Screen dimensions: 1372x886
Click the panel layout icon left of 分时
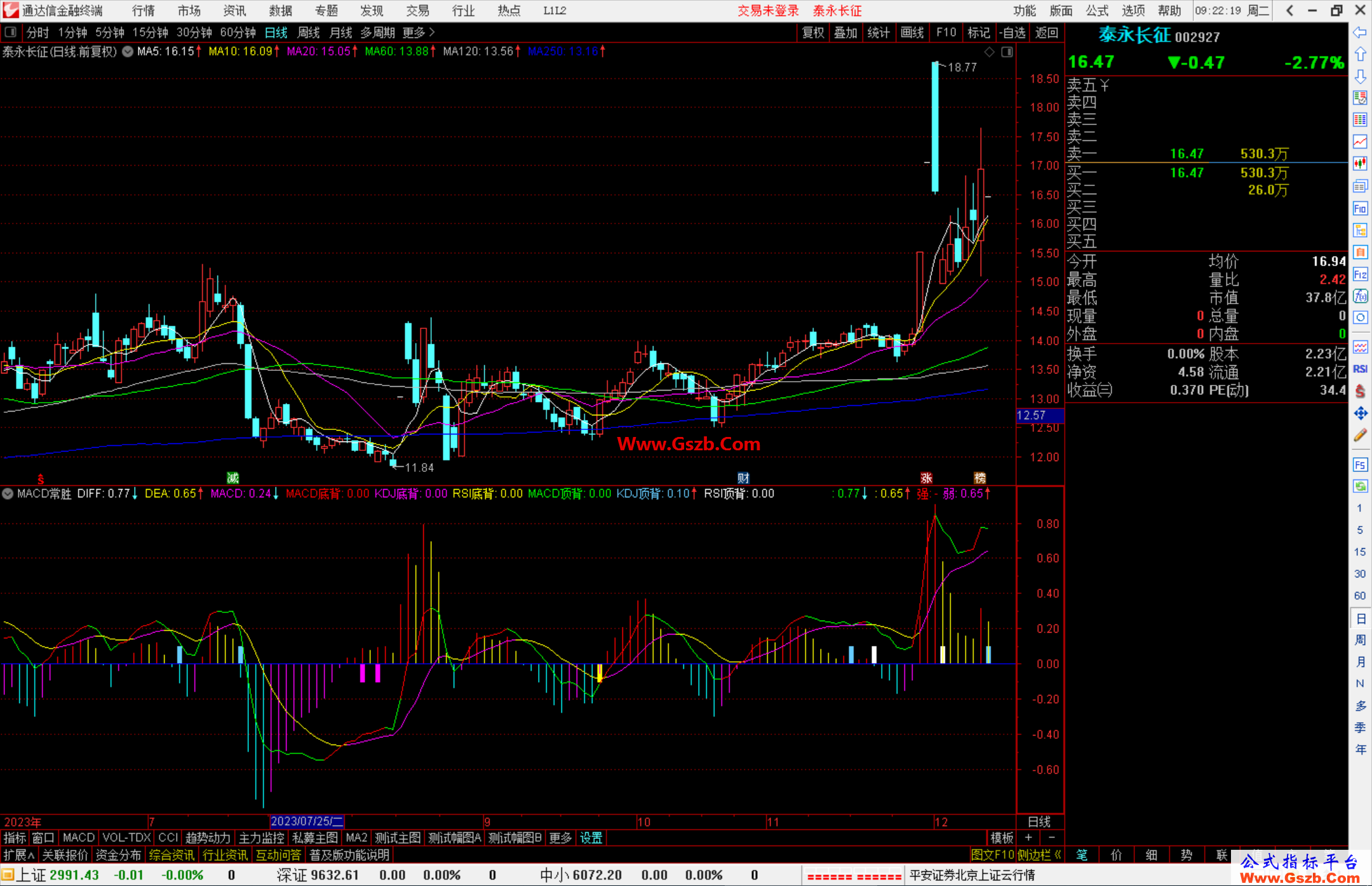(11, 32)
